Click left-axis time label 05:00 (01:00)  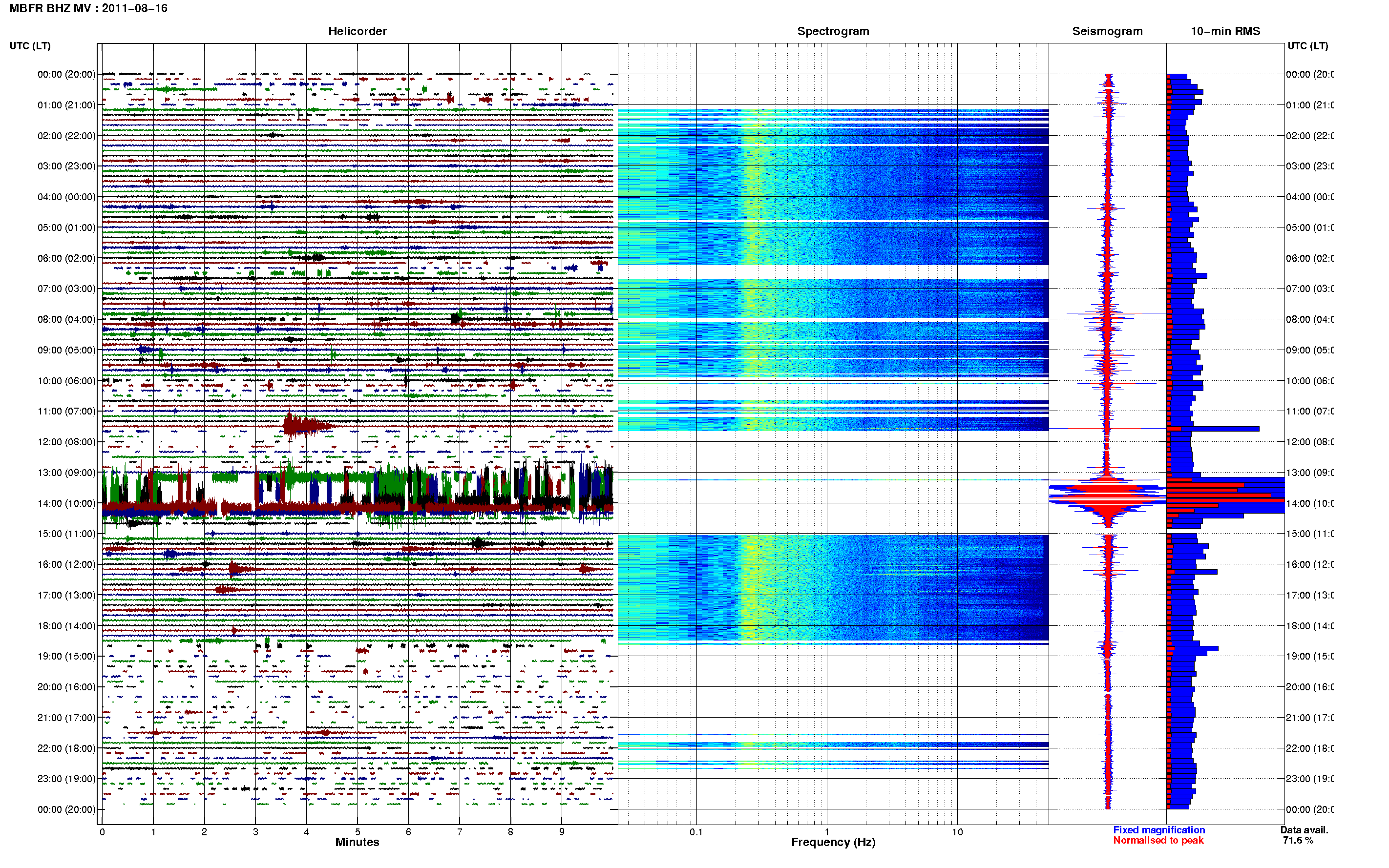[66, 227]
